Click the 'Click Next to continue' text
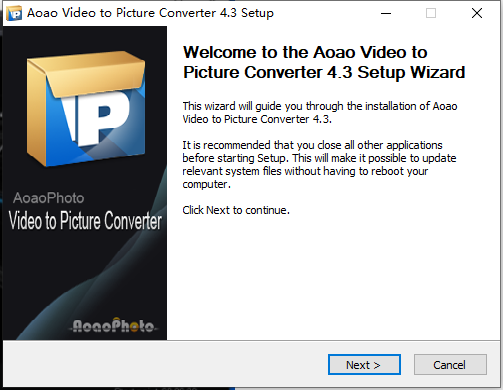 (236, 210)
